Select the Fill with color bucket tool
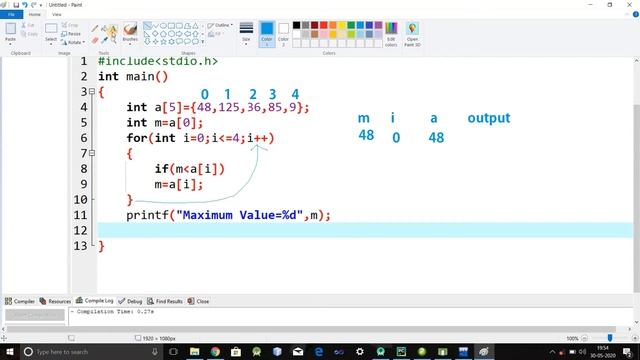The width and height of the screenshot is (640, 360). click(104, 29)
